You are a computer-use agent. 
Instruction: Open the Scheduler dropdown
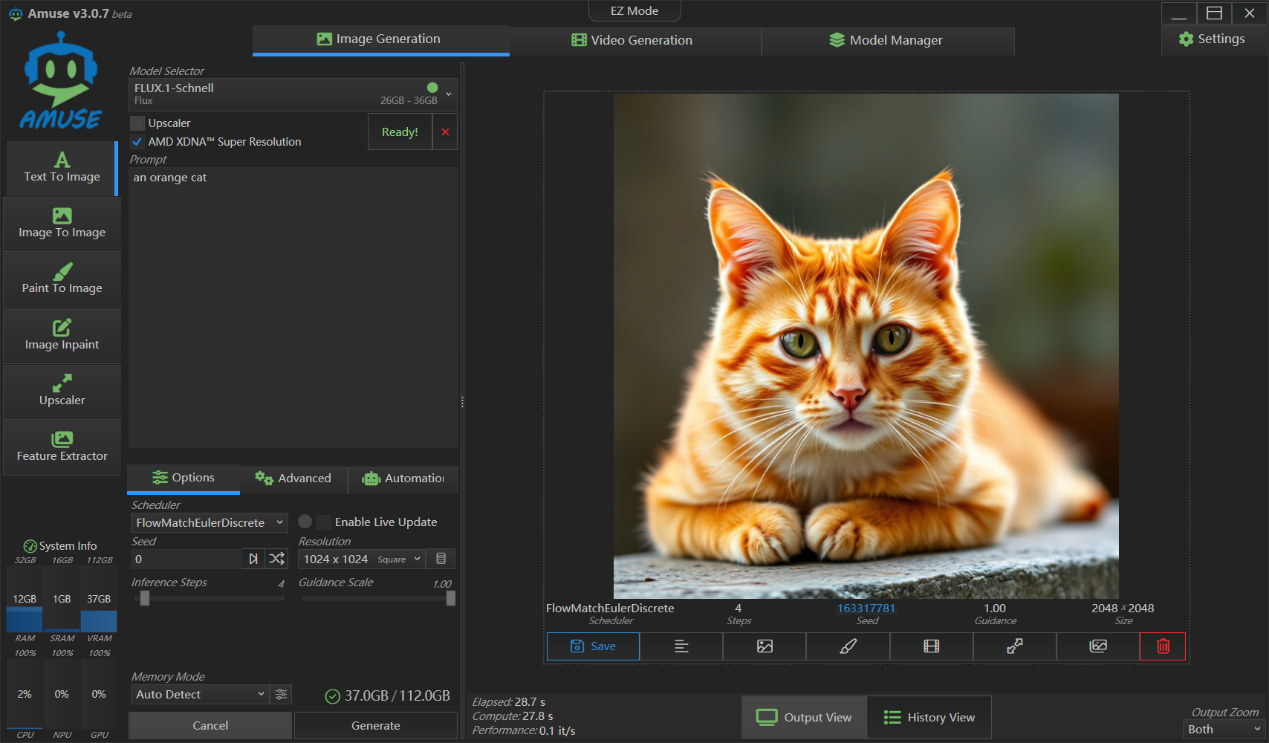click(x=209, y=522)
